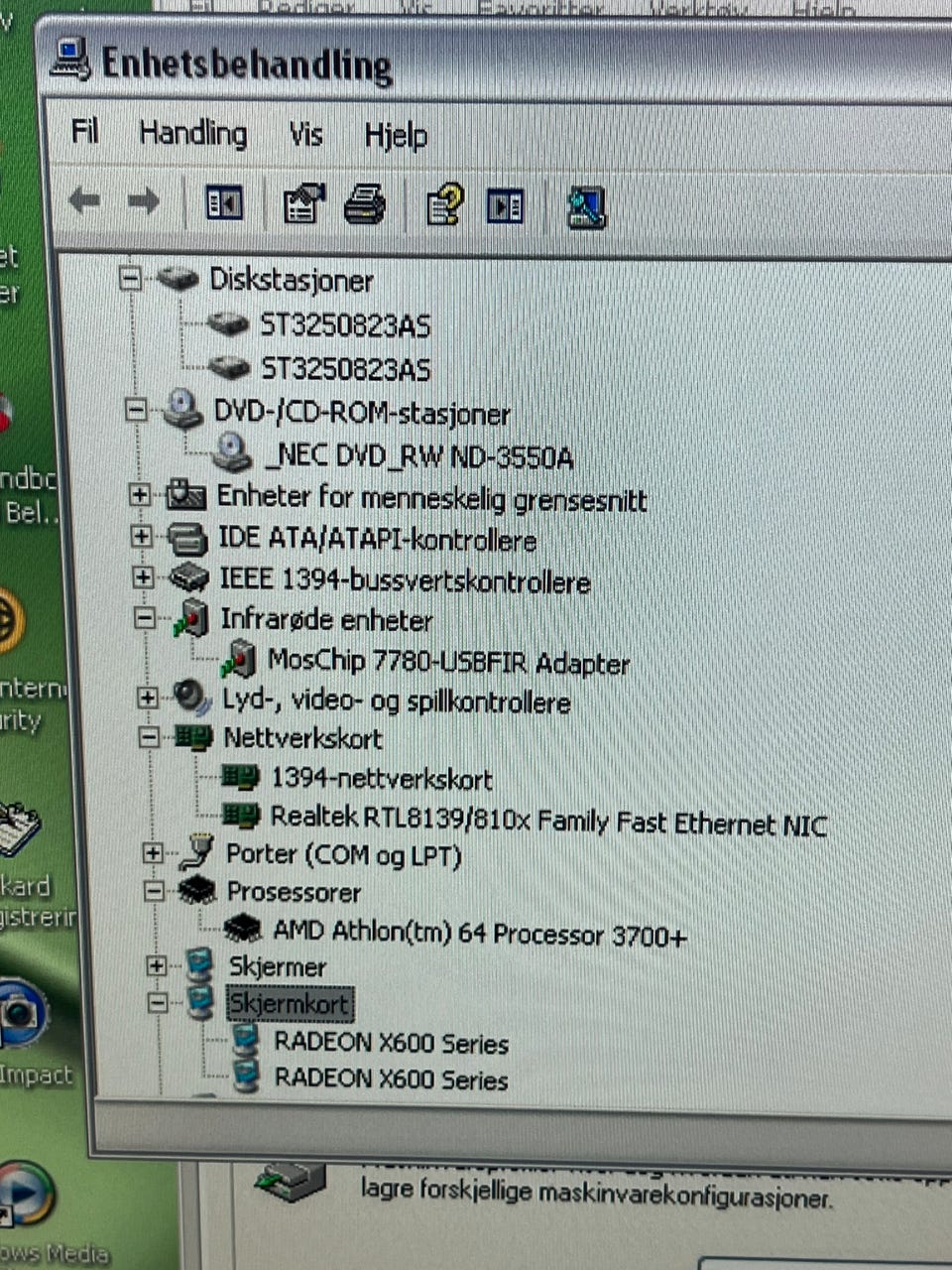Select second ST3250823AS disk drive
952x1270 pixels.
pyautogui.click(x=346, y=369)
